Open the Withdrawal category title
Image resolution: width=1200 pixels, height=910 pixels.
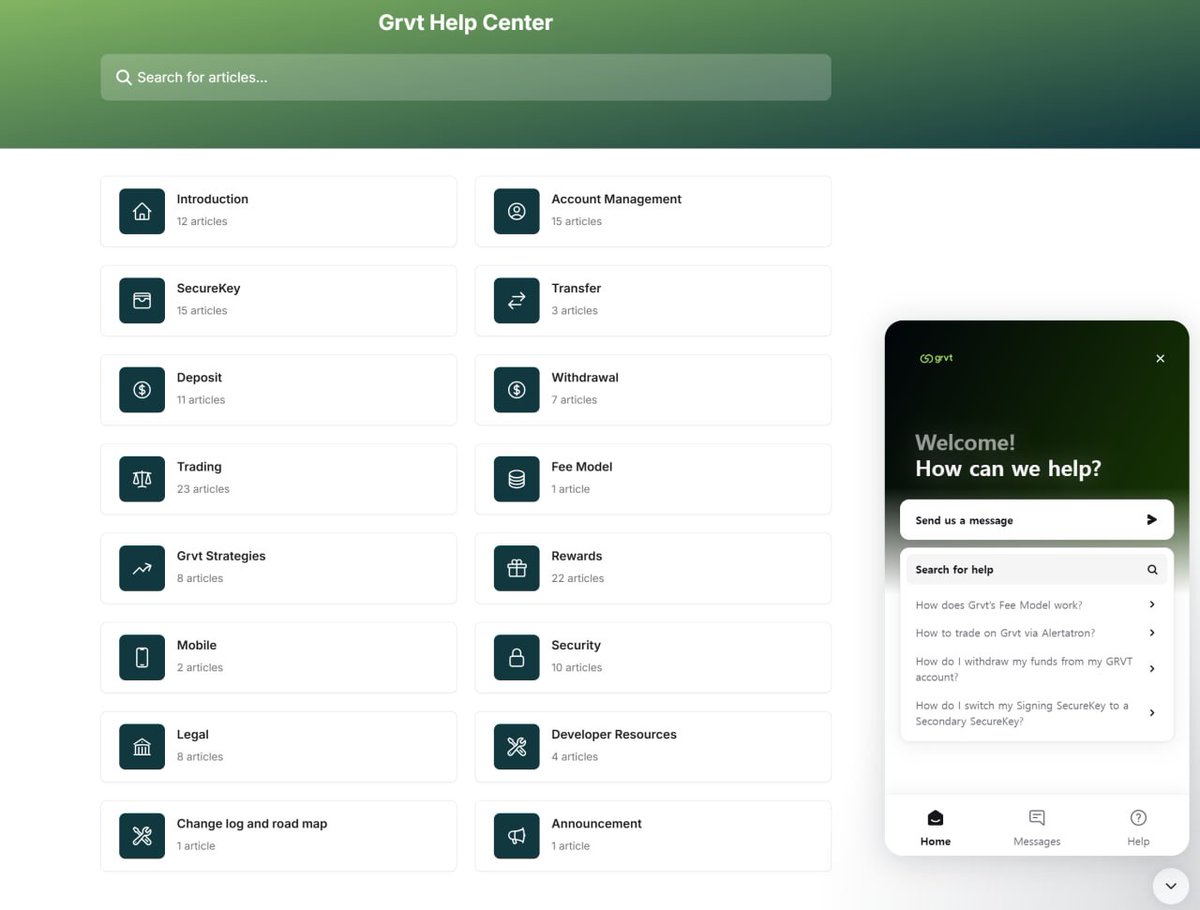click(585, 377)
